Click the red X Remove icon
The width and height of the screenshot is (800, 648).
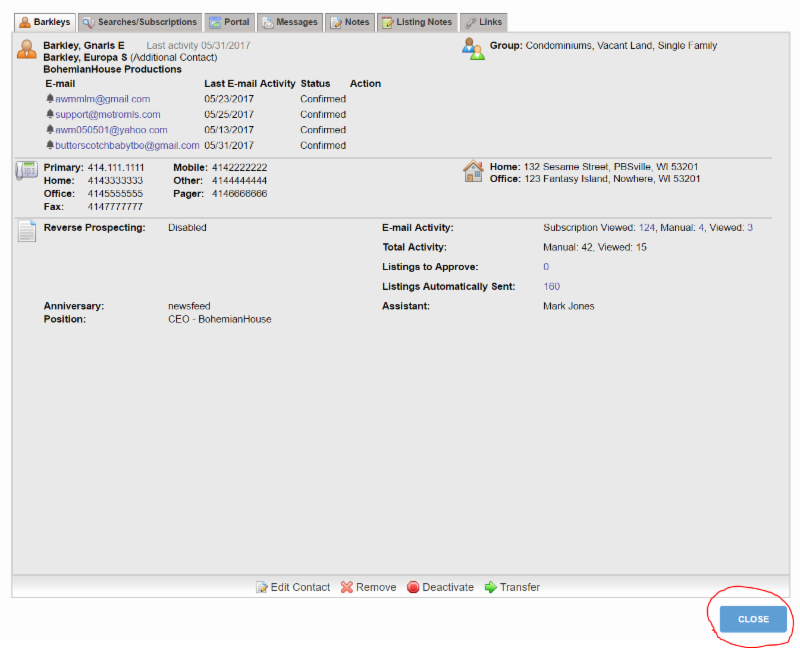[x=347, y=587]
